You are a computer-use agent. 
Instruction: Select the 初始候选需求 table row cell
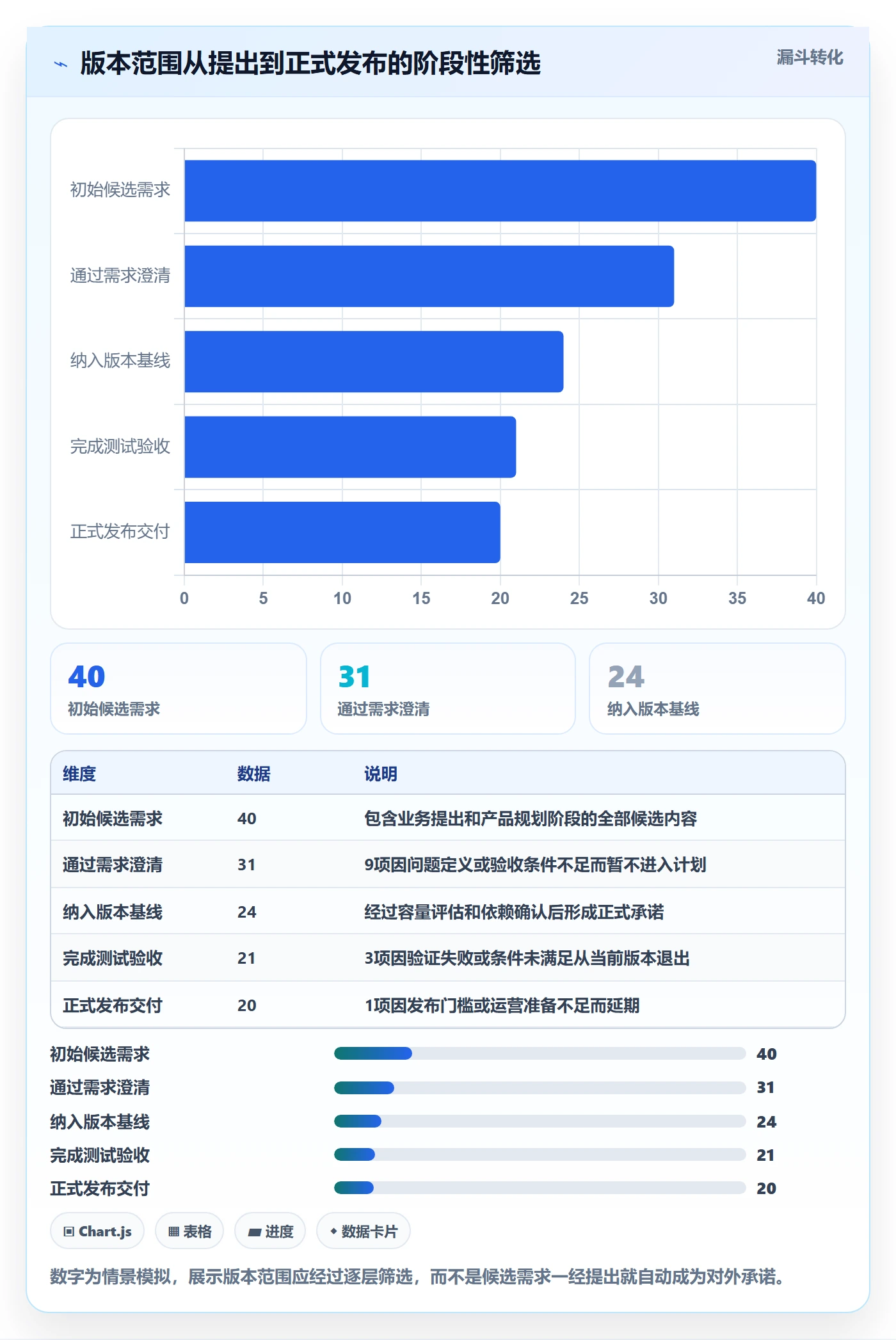coord(113,818)
